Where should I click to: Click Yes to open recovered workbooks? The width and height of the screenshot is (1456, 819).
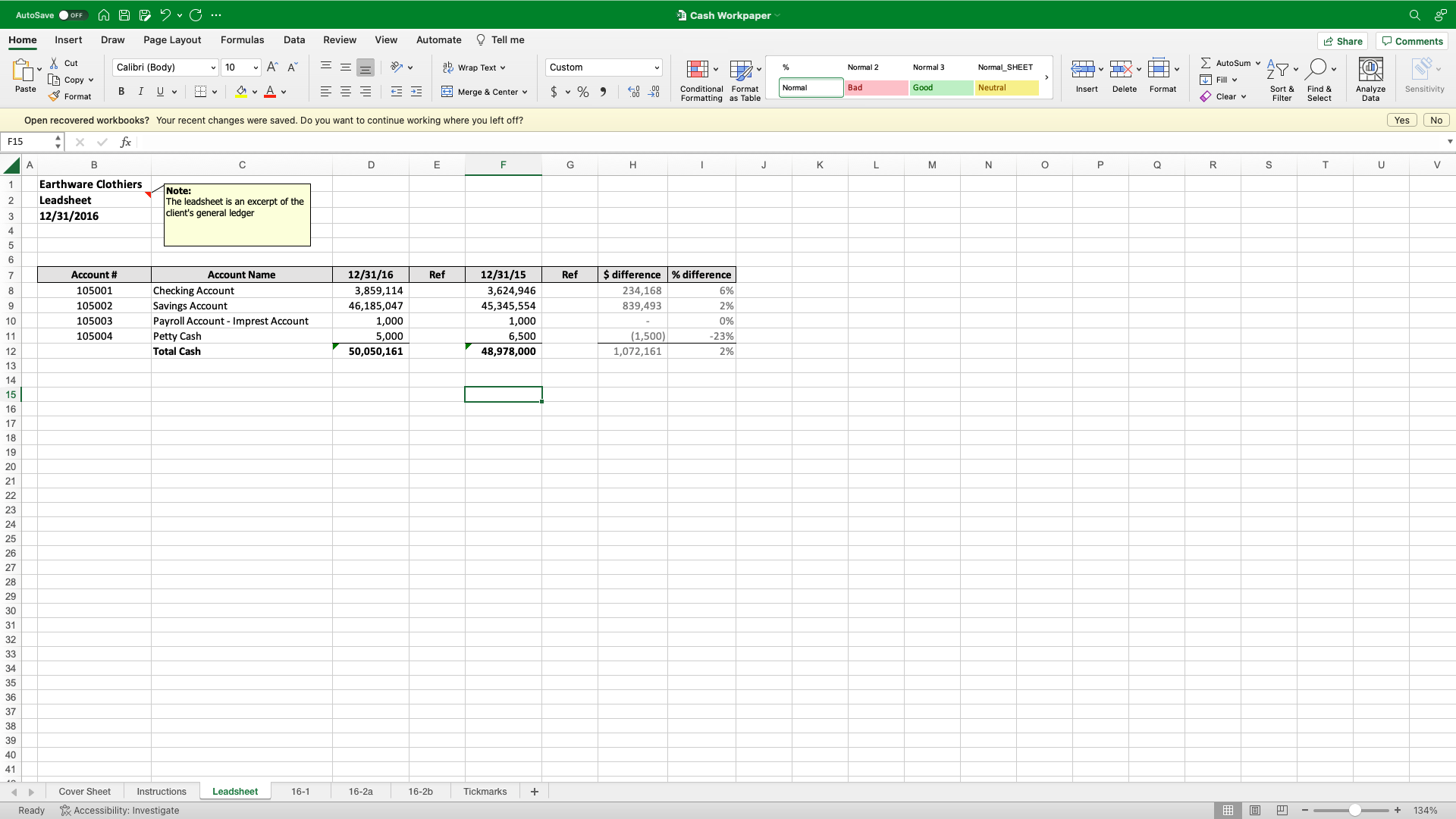pyautogui.click(x=1401, y=120)
